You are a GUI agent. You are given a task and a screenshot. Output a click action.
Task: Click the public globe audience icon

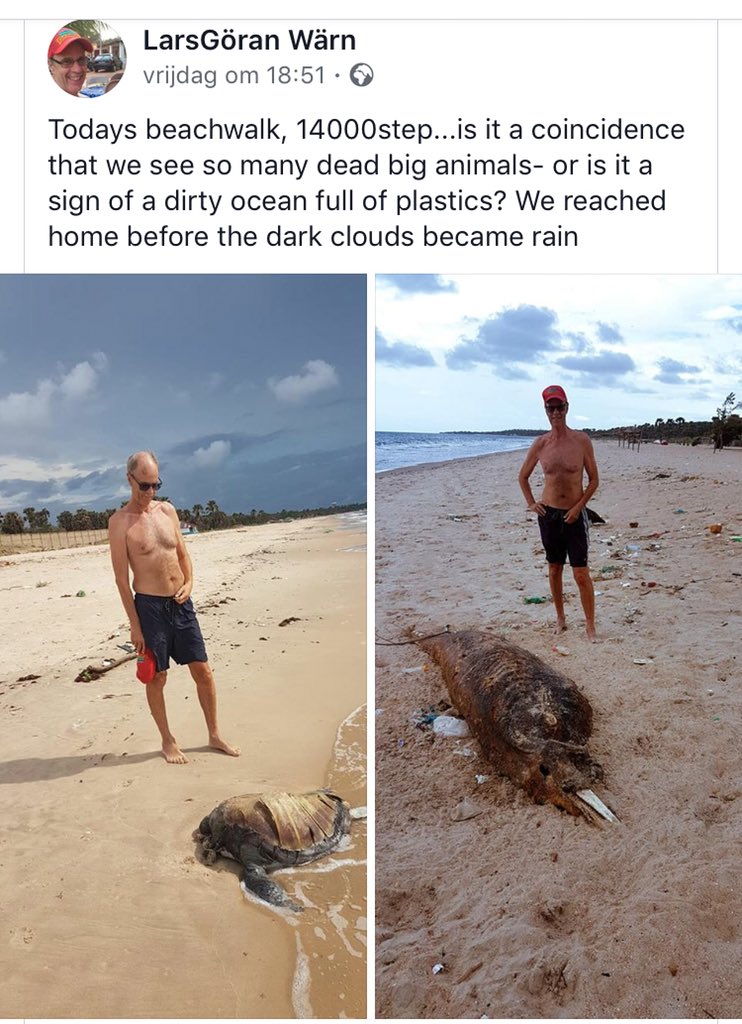click(362, 76)
